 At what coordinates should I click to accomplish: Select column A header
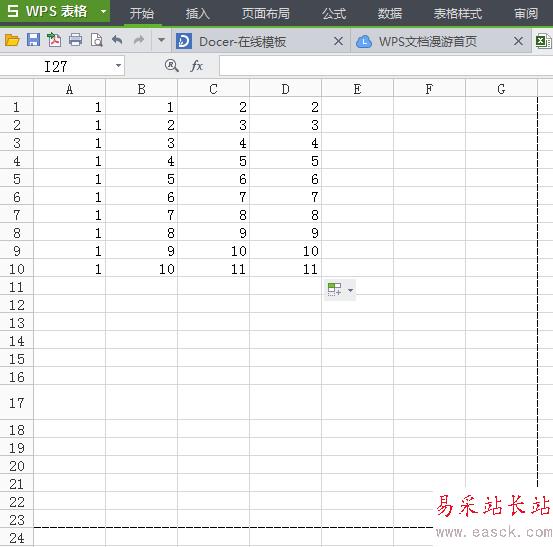tap(69, 89)
